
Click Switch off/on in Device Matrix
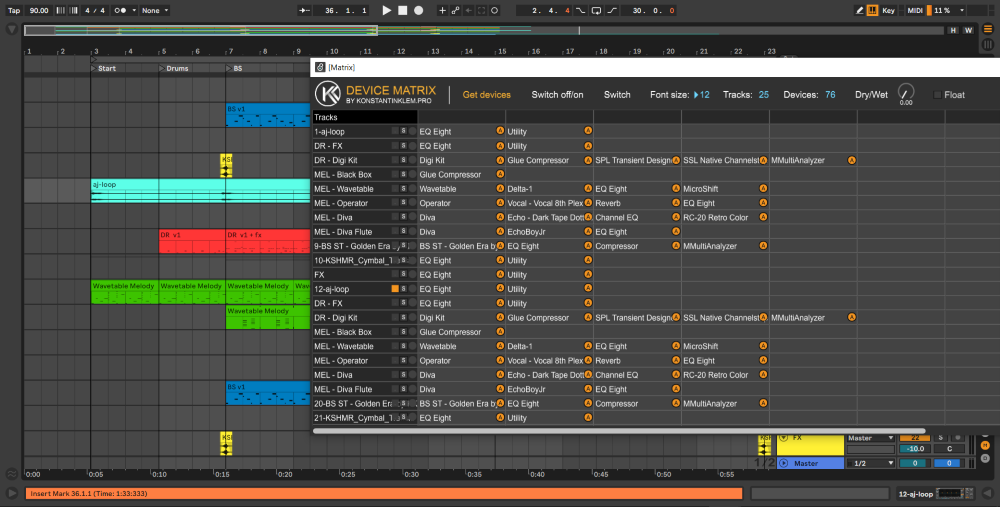pos(557,95)
